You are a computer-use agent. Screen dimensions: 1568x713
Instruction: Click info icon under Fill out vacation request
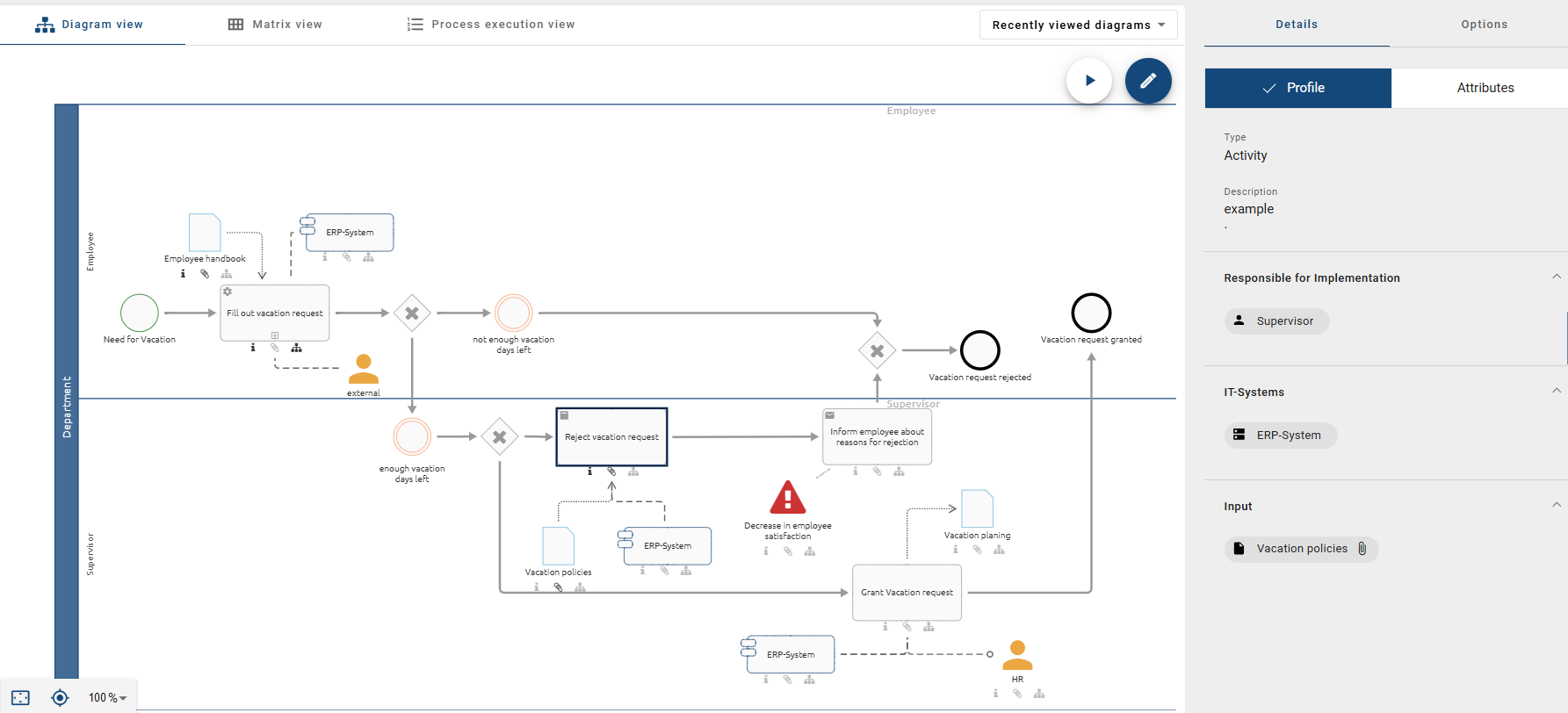coord(253,348)
